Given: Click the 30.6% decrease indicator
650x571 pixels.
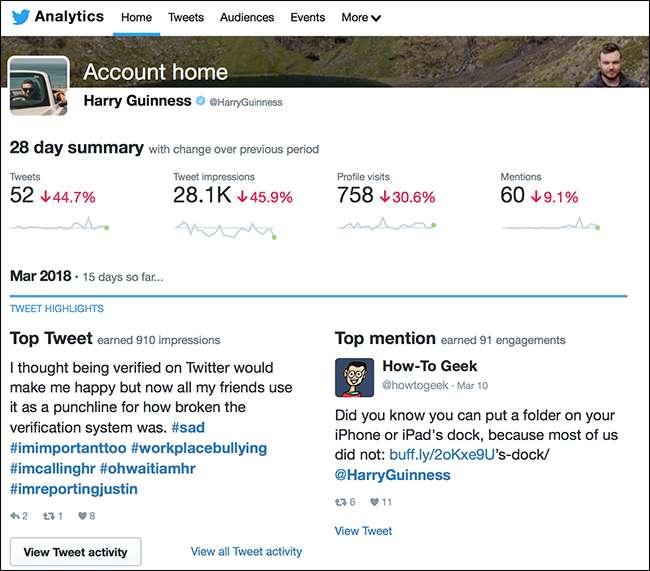Looking at the screenshot, I should tap(407, 197).
